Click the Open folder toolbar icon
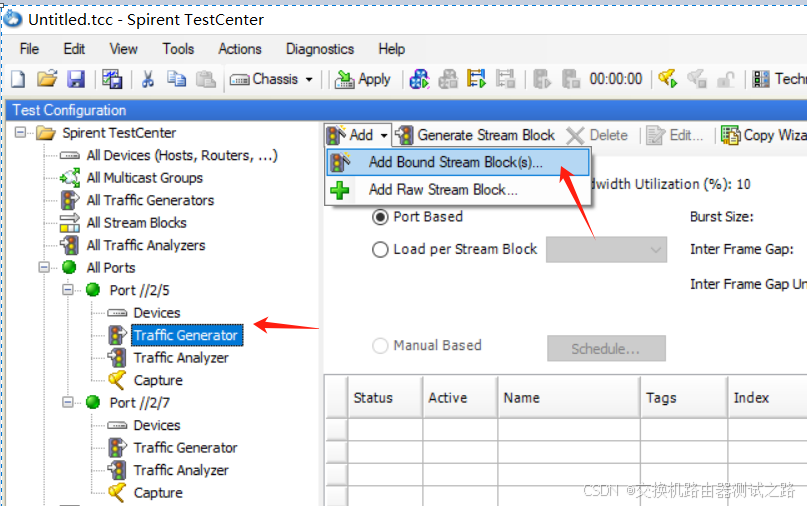Viewport: 807px width, 506px height. (x=47, y=79)
